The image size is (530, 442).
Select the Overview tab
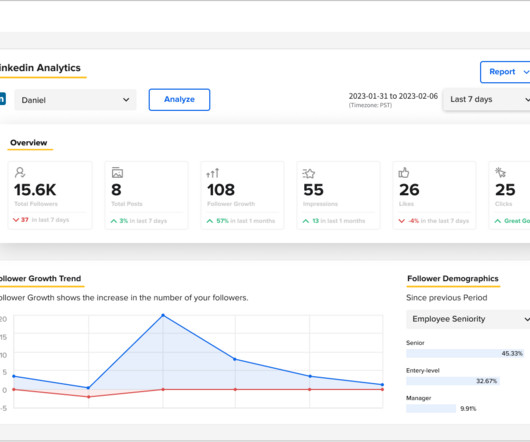(29, 143)
